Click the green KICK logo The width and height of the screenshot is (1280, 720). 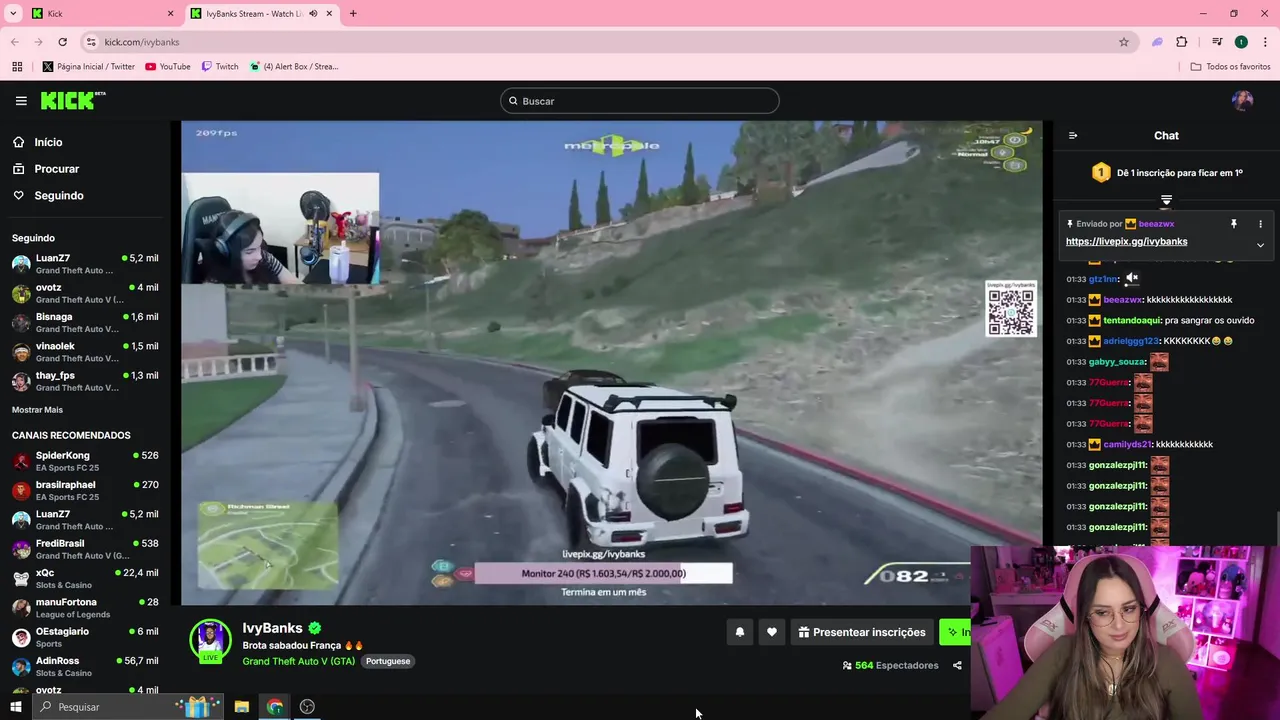click(72, 100)
